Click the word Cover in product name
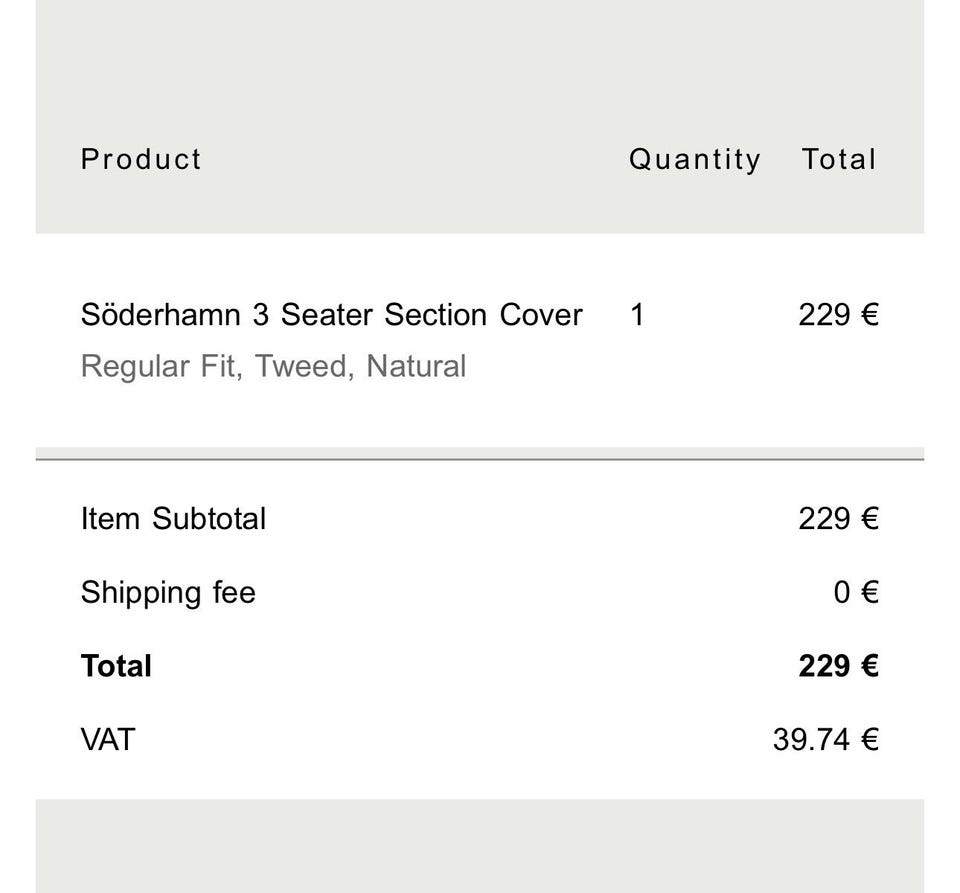Image resolution: width=960 pixels, height=893 pixels. [x=541, y=315]
